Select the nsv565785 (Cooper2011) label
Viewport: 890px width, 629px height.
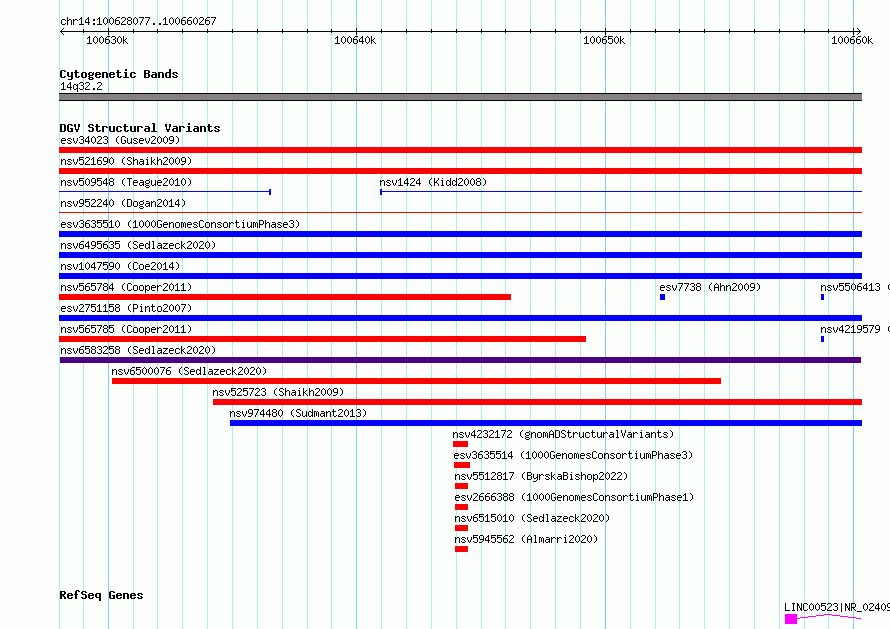(x=126, y=329)
